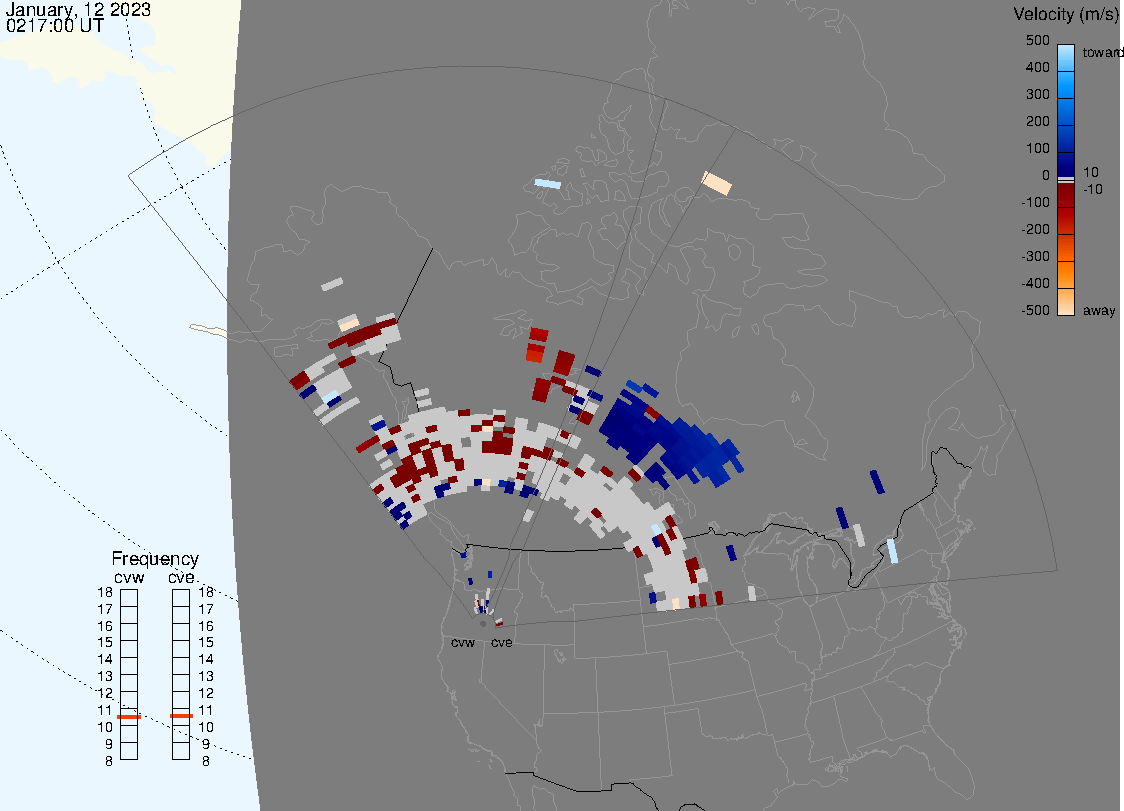This screenshot has height=811, width=1124.
Task: Click the "cvw" header above the frequency bar
Action: 129,578
